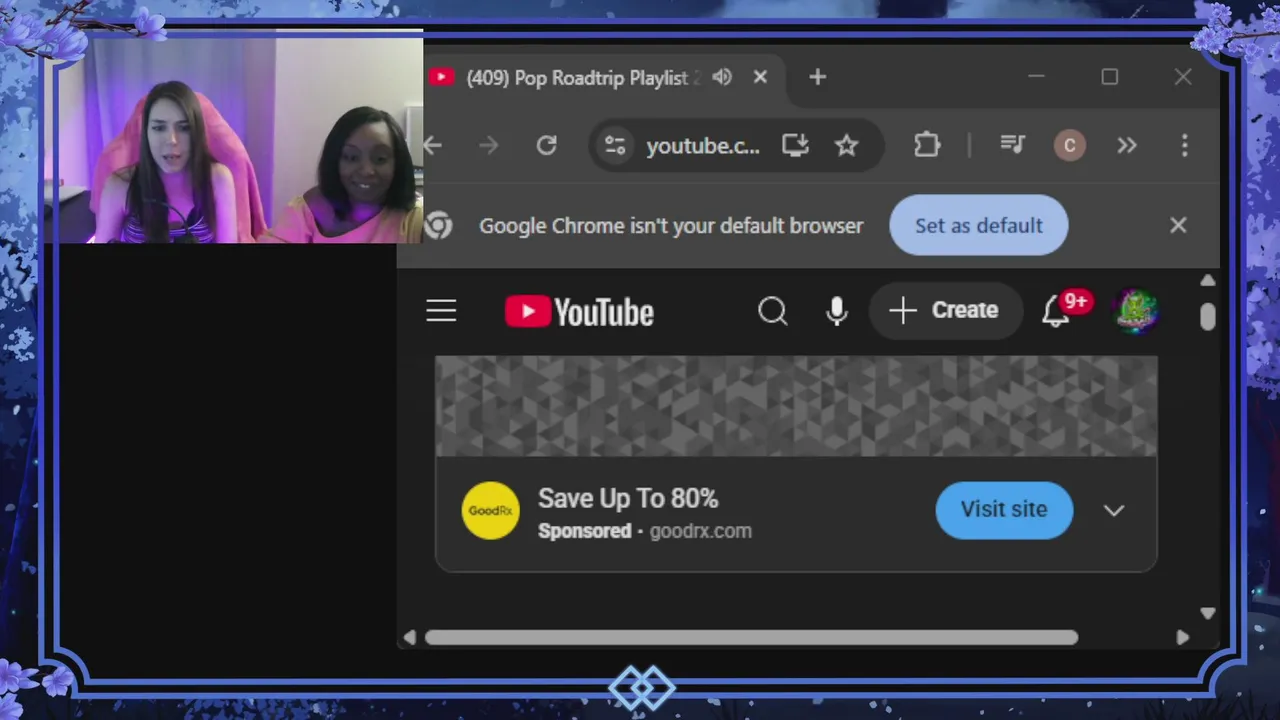Viewport: 1280px width, 720px height.
Task: Click the horizontal scrollbar right arrow
Action: pos(1182,637)
